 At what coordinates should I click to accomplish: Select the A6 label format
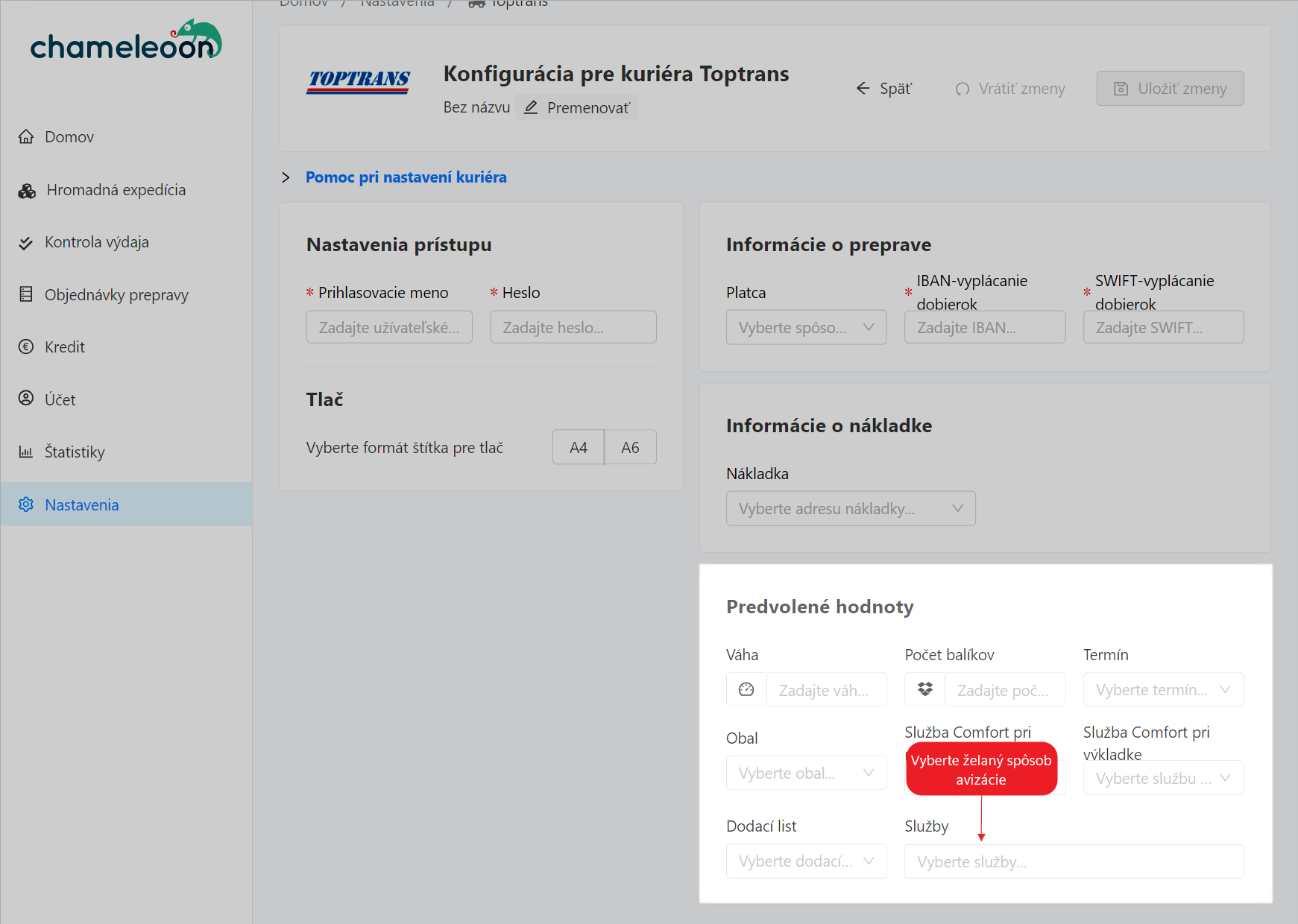[630, 447]
